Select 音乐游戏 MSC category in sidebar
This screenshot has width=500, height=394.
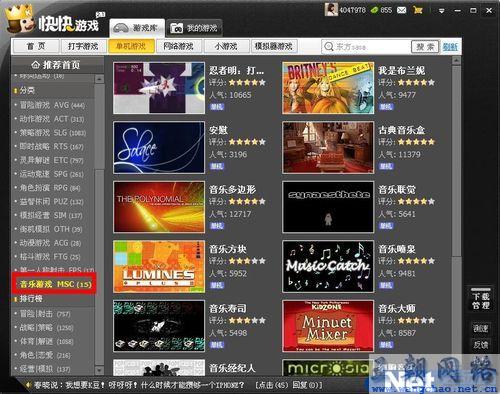tap(54, 284)
